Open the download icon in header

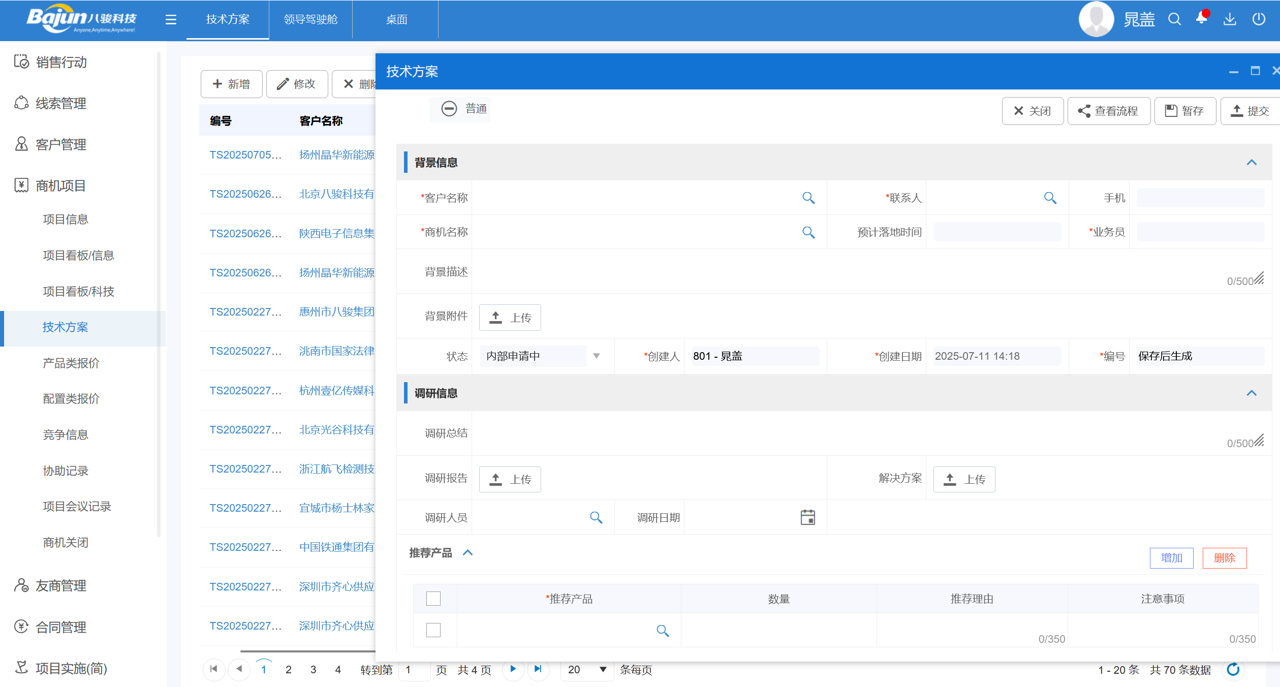coord(1230,19)
